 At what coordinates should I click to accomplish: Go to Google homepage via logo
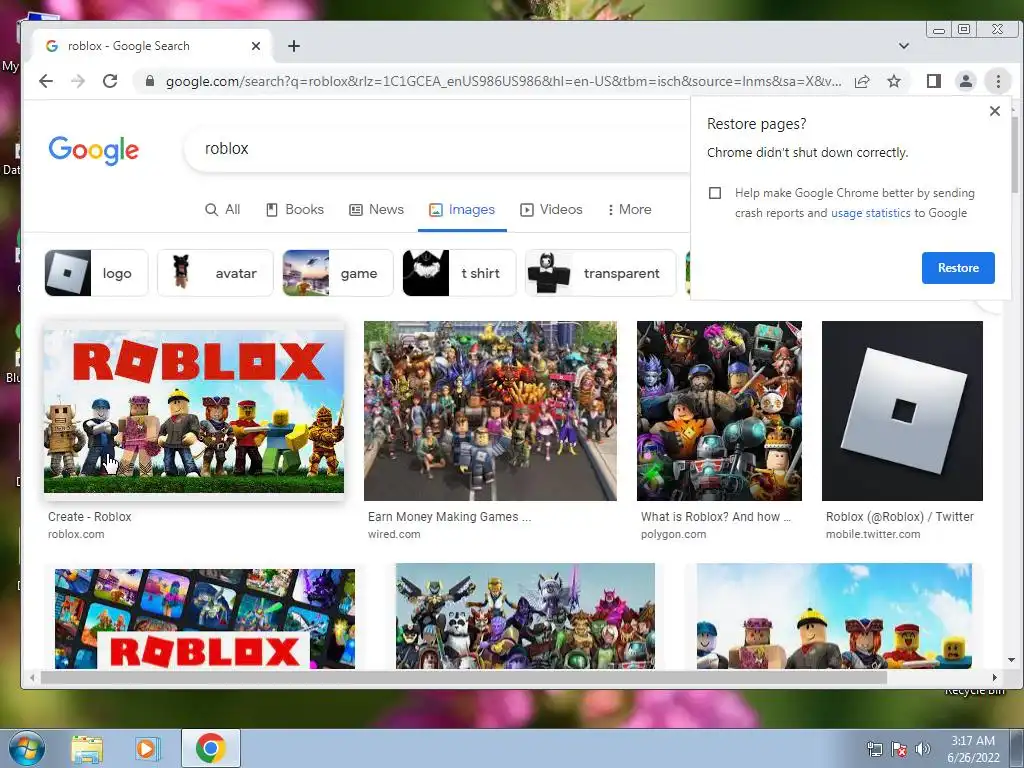pos(93,150)
